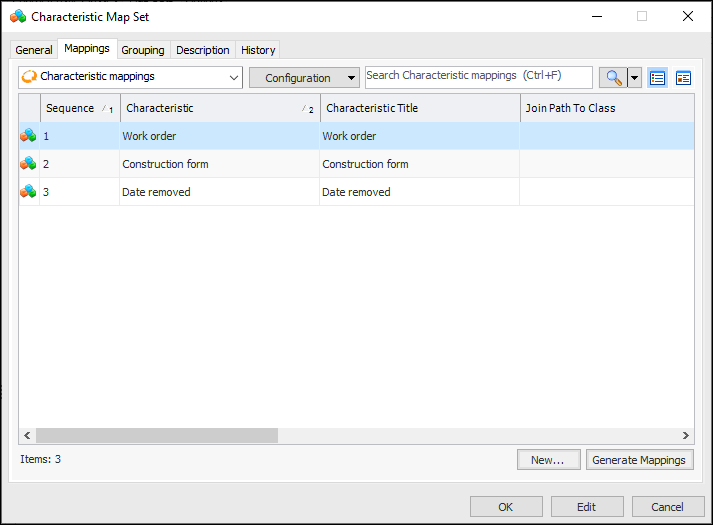Click the New... button
Image resolution: width=713 pixels, height=525 pixels.
point(548,460)
